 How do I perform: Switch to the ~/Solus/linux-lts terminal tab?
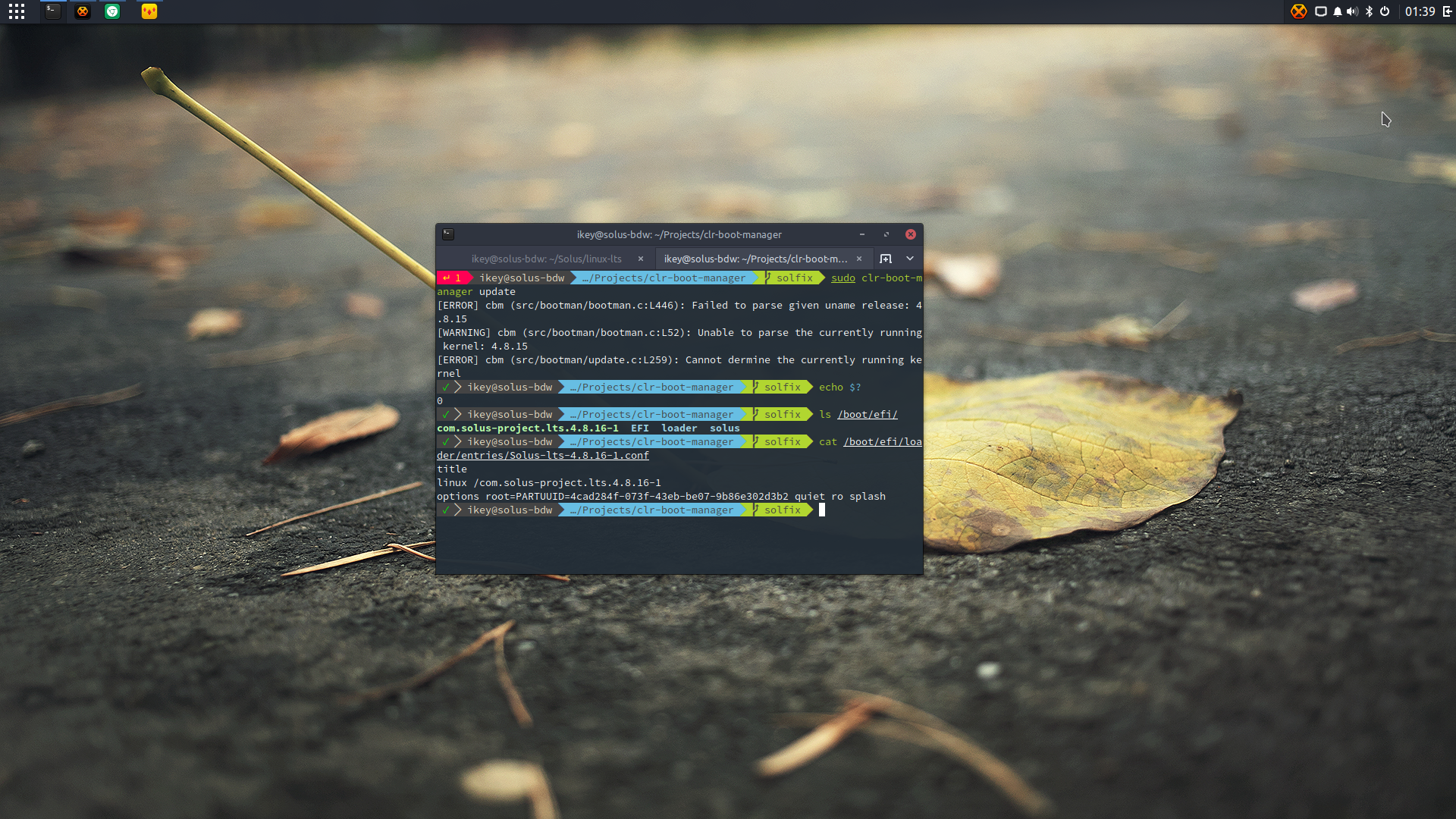(x=546, y=259)
